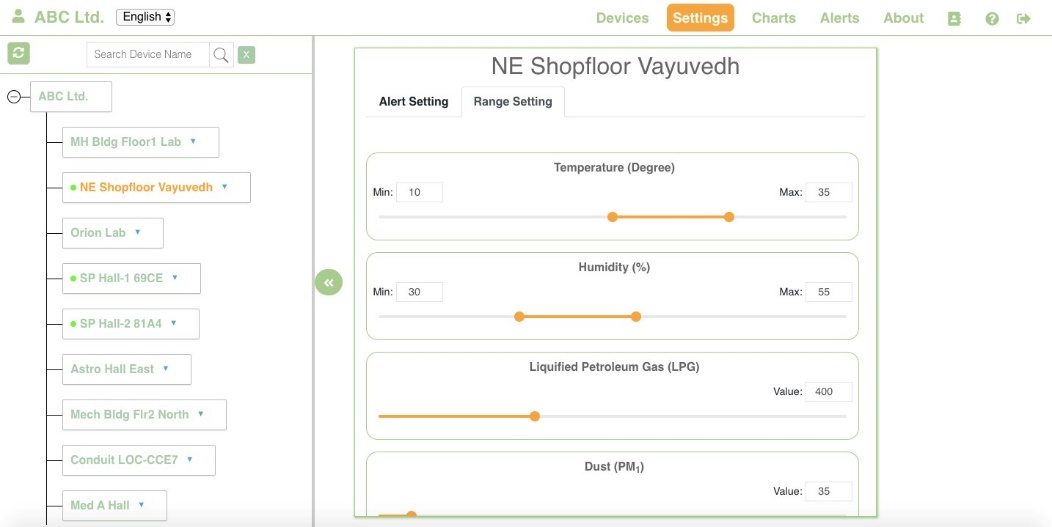This screenshot has height=527, width=1052.
Task: Expand the NE Shopfloor Vayuvedh dropdown arrow
Action: coord(224,187)
